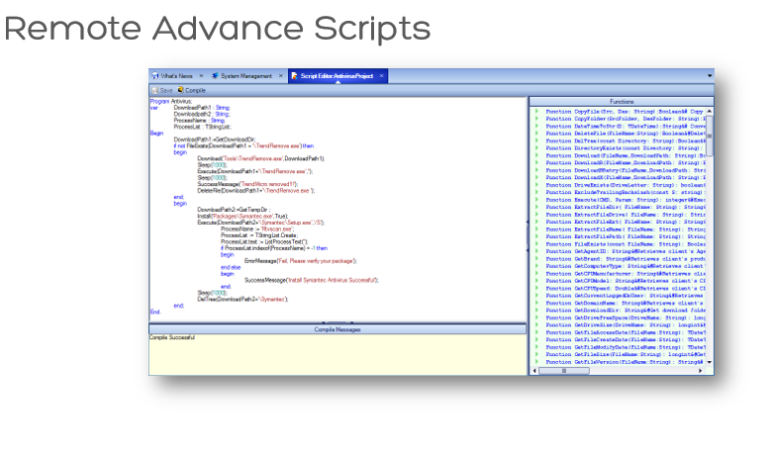Open the tab list dropdown arrow
This screenshot has height=455, width=768.
point(709,76)
